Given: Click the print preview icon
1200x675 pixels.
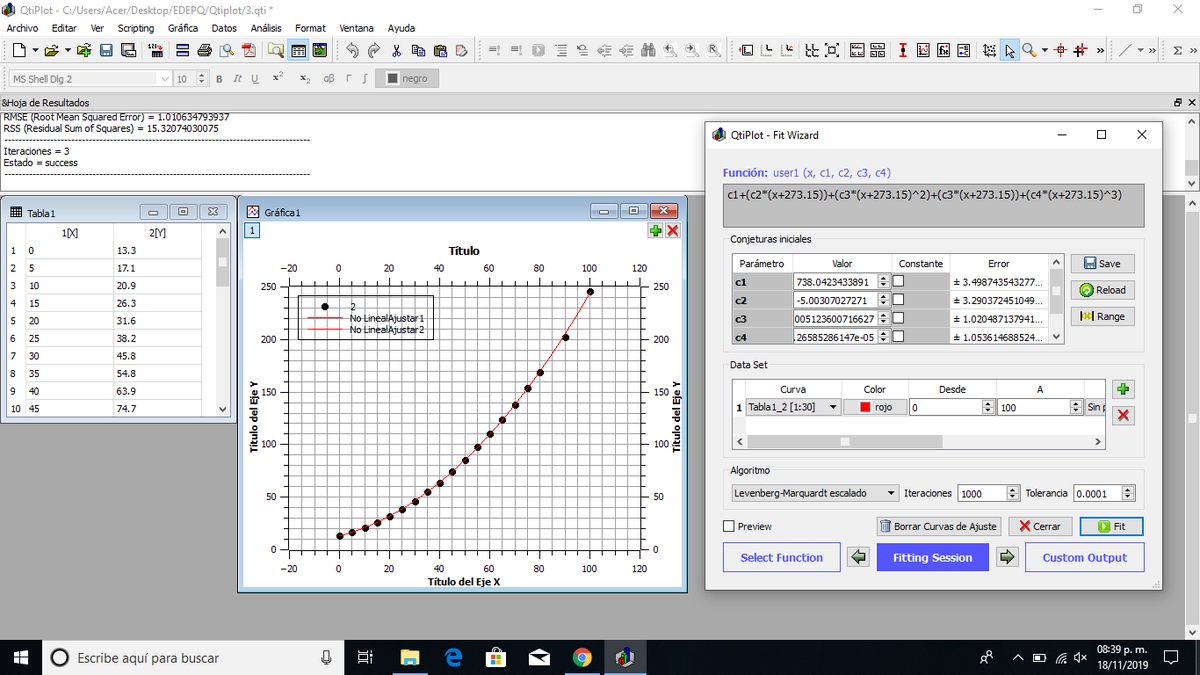Looking at the screenshot, I should [x=227, y=50].
